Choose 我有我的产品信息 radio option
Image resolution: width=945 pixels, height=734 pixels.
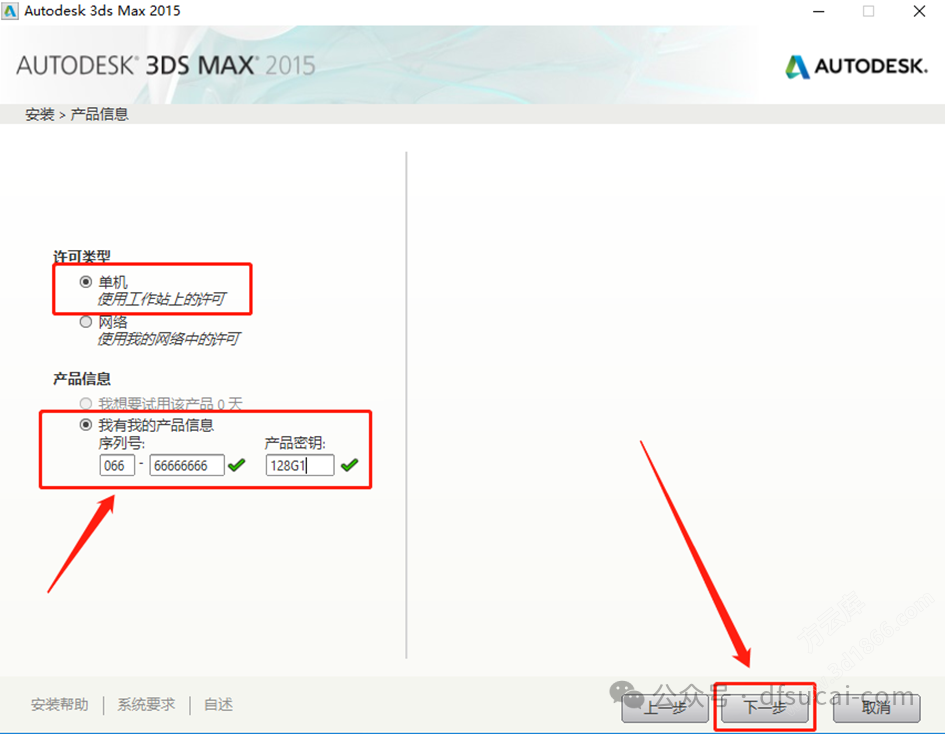(86, 425)
